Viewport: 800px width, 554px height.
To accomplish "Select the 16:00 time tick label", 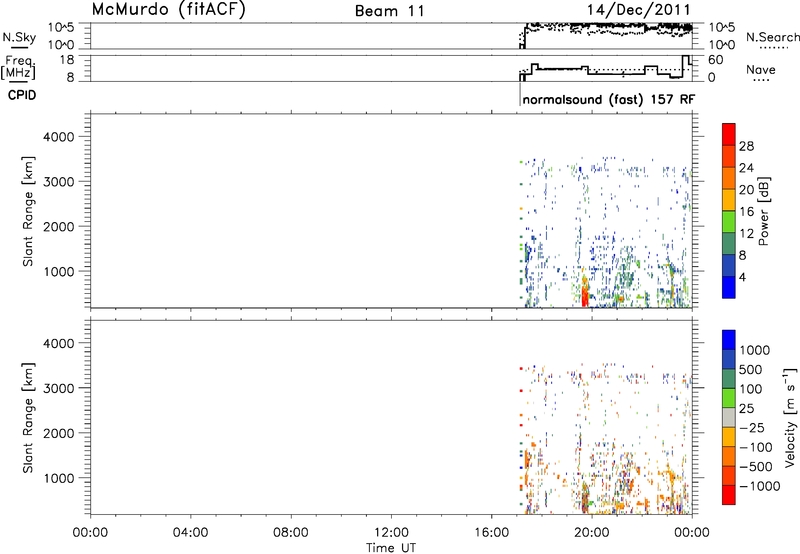I will (491, 533).
